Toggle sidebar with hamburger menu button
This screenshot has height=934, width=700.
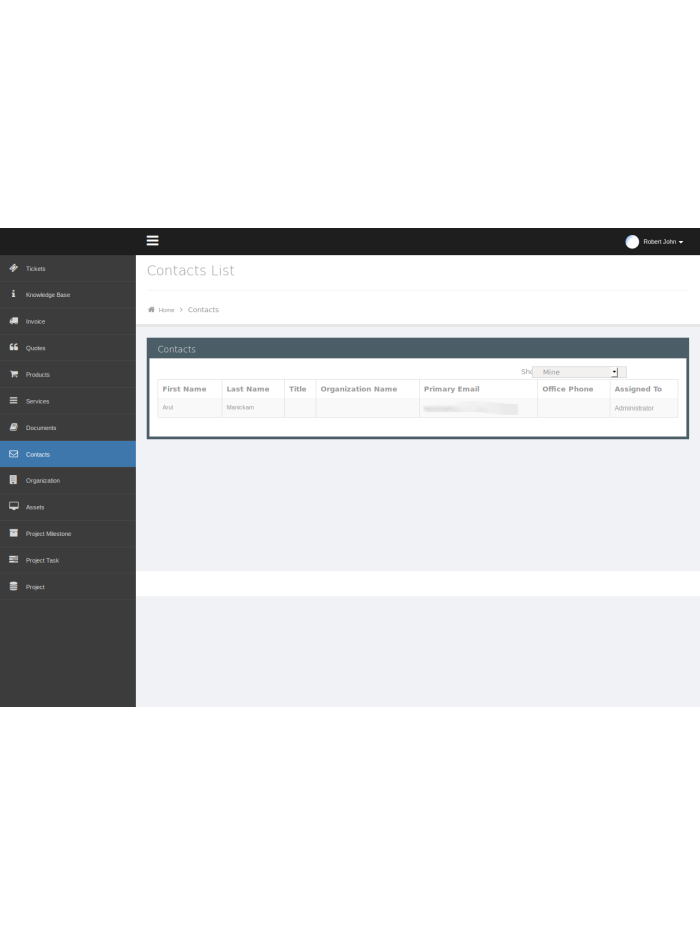point(153,241)
